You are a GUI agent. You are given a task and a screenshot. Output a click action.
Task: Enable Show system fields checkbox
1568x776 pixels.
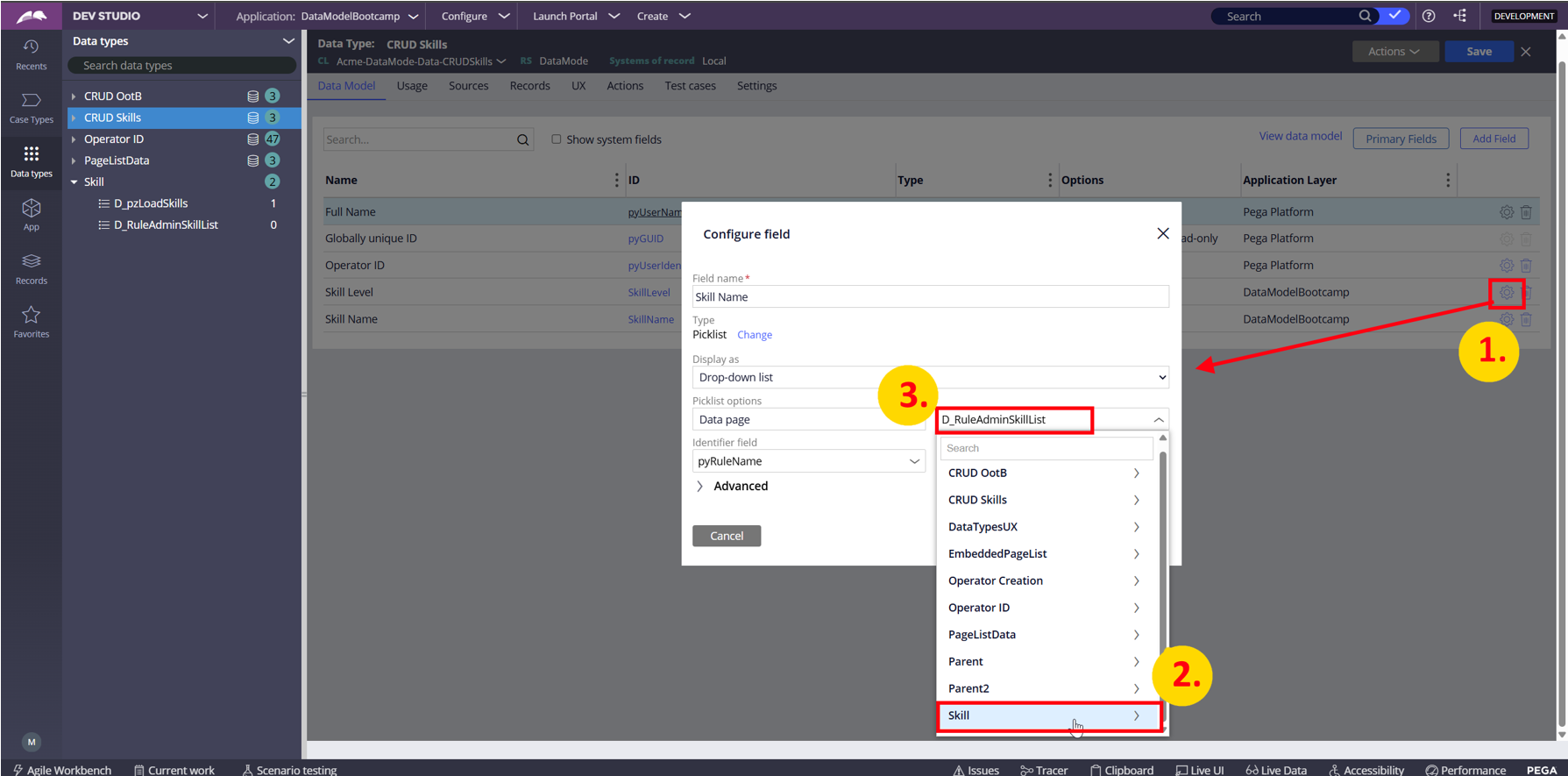pyautogui.click(x=556, y=139)
